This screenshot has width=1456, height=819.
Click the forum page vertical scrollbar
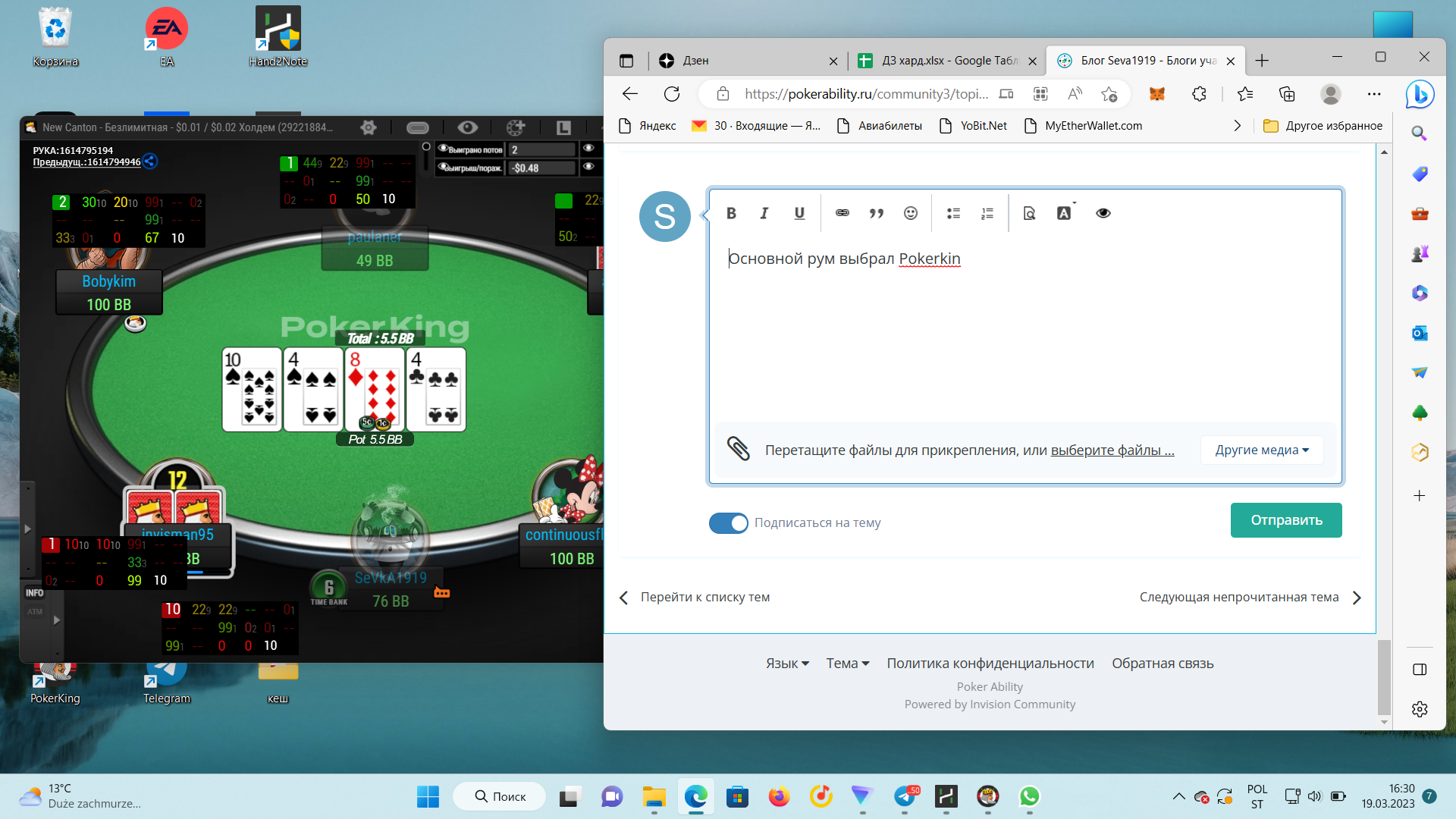[1384, 677]
